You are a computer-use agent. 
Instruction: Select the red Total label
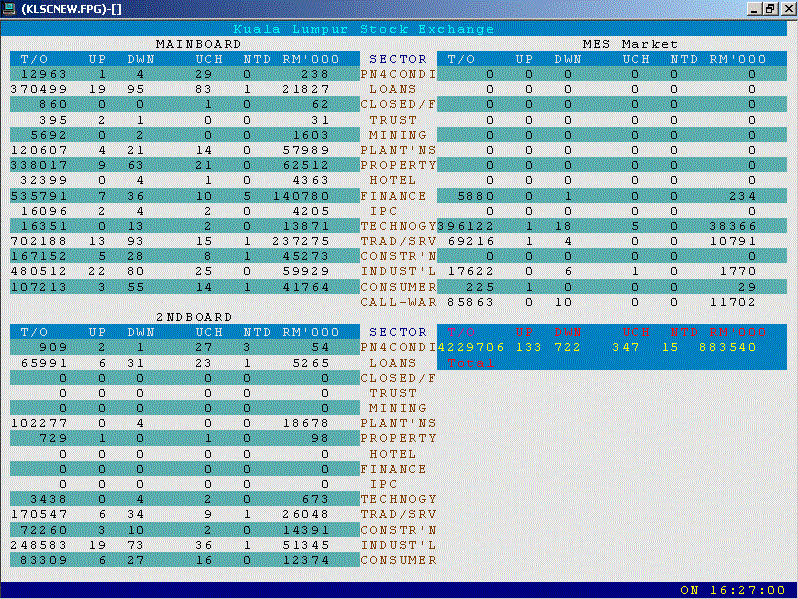point(471,363)
